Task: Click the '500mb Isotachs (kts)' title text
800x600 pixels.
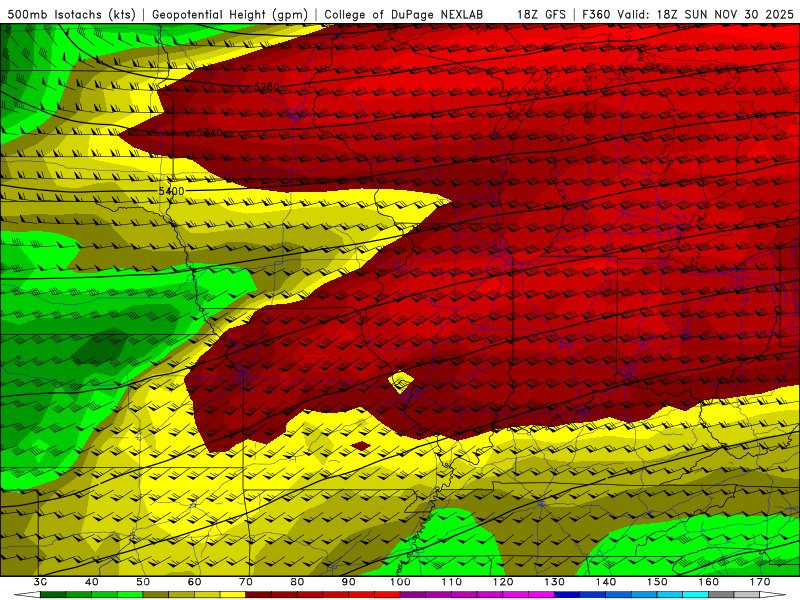Action: pos(71,15)
